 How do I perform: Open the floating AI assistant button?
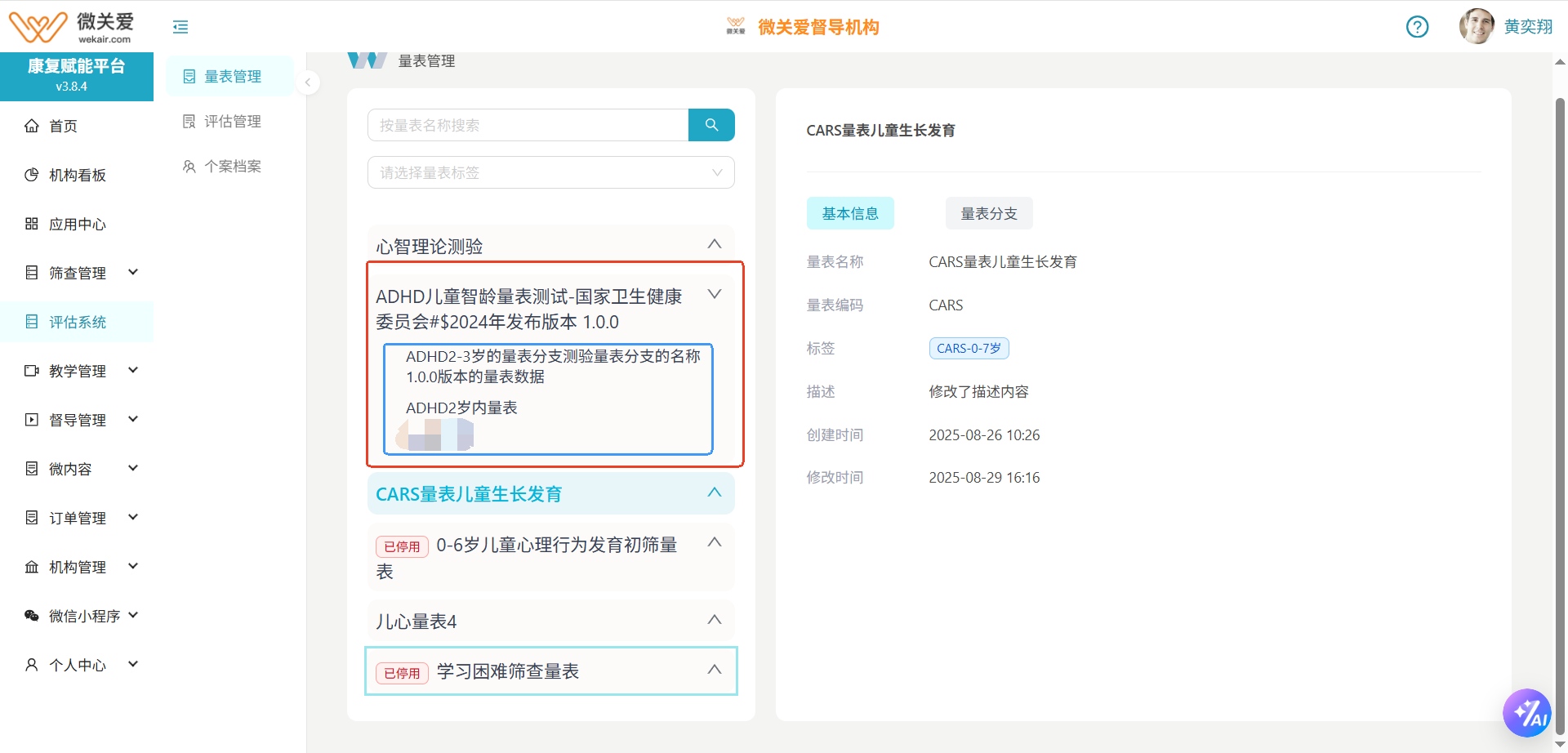[x=1526, y=713]
